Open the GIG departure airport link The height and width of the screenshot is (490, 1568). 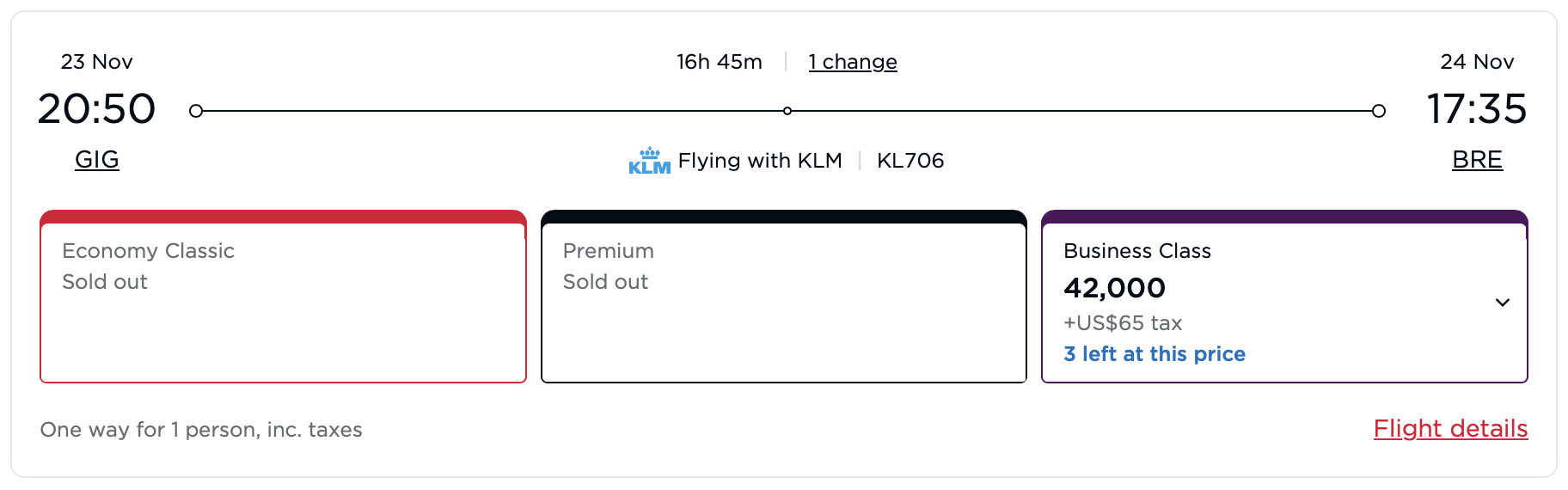pyautogui.click(x=96, y=160)
